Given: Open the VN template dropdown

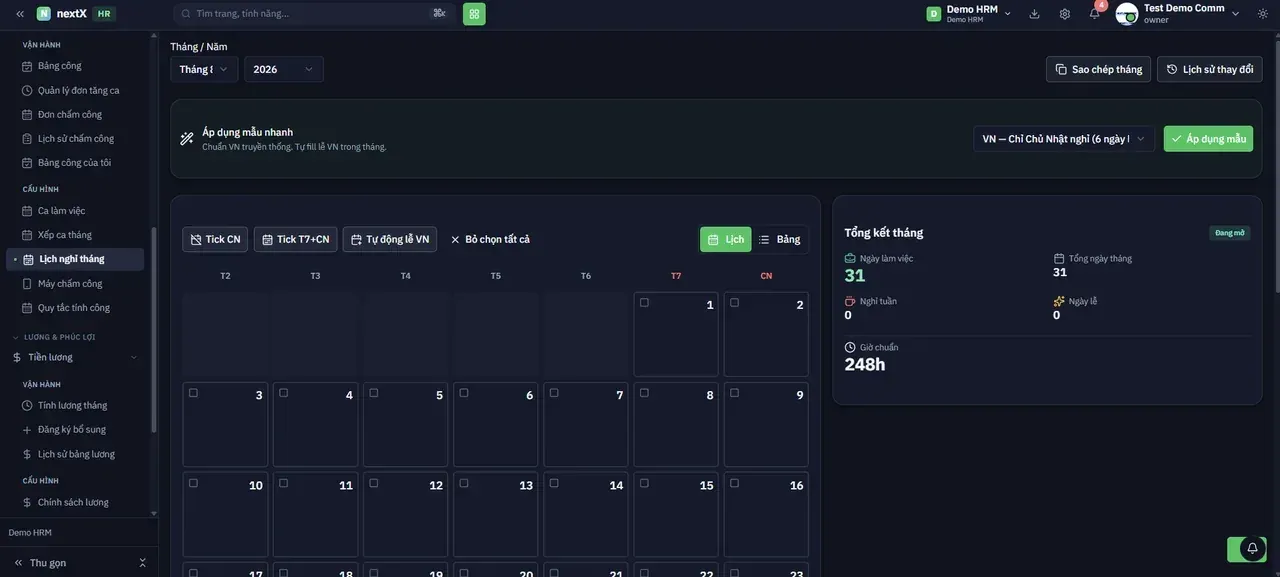Looking at the screenshot, I should tap(1065, 139).
